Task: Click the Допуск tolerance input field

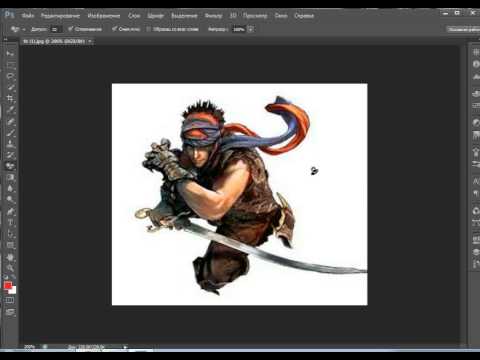Action: (x=55, y=29)
